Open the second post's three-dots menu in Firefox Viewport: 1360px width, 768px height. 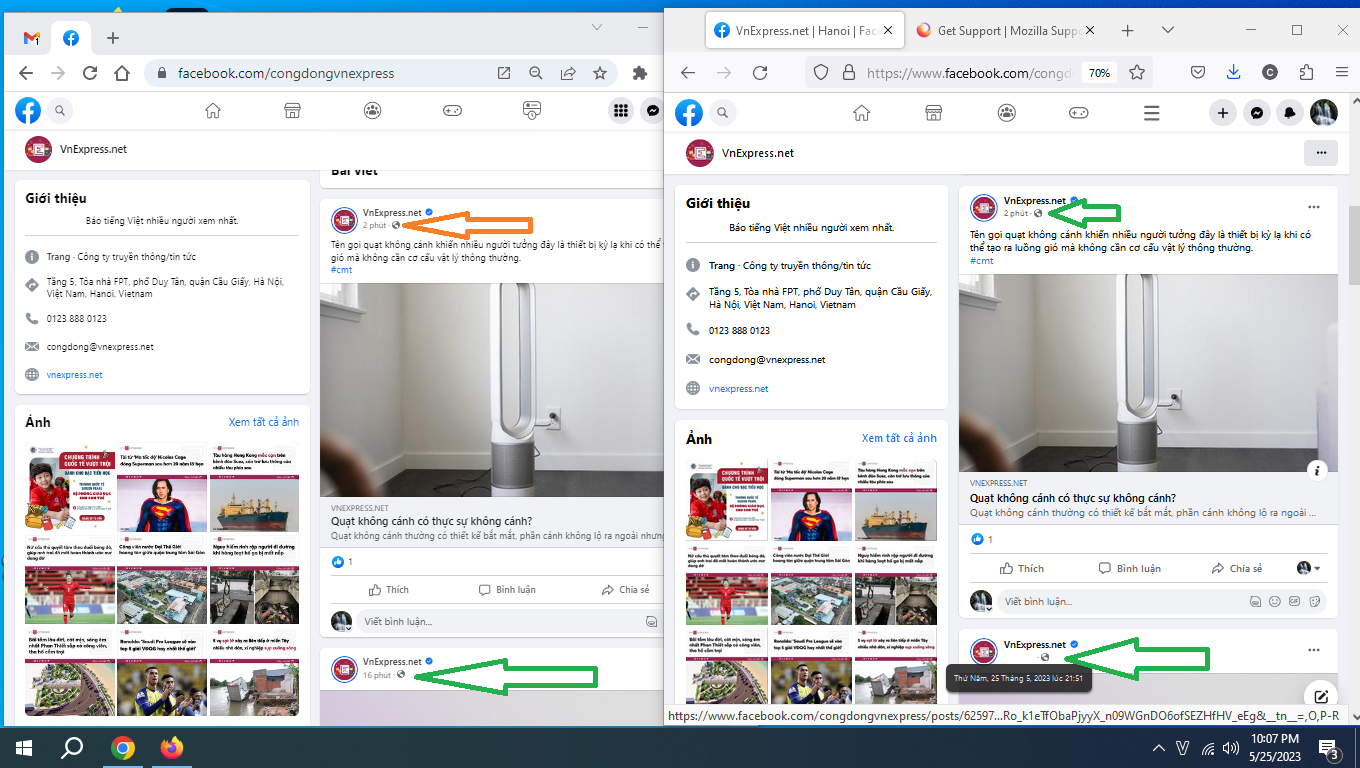tap(1314, 650)
